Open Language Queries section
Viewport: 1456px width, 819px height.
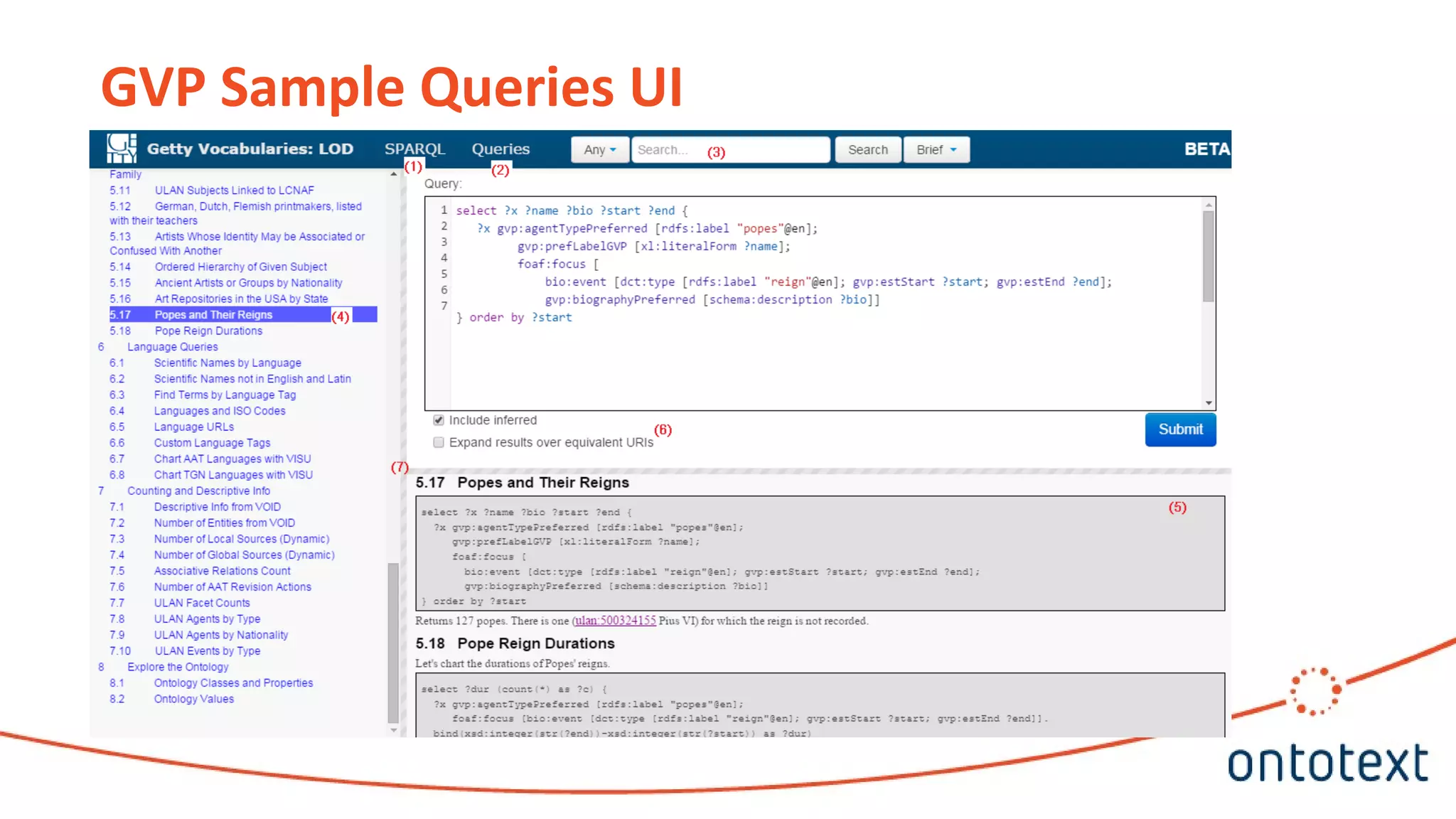[173, 347]
